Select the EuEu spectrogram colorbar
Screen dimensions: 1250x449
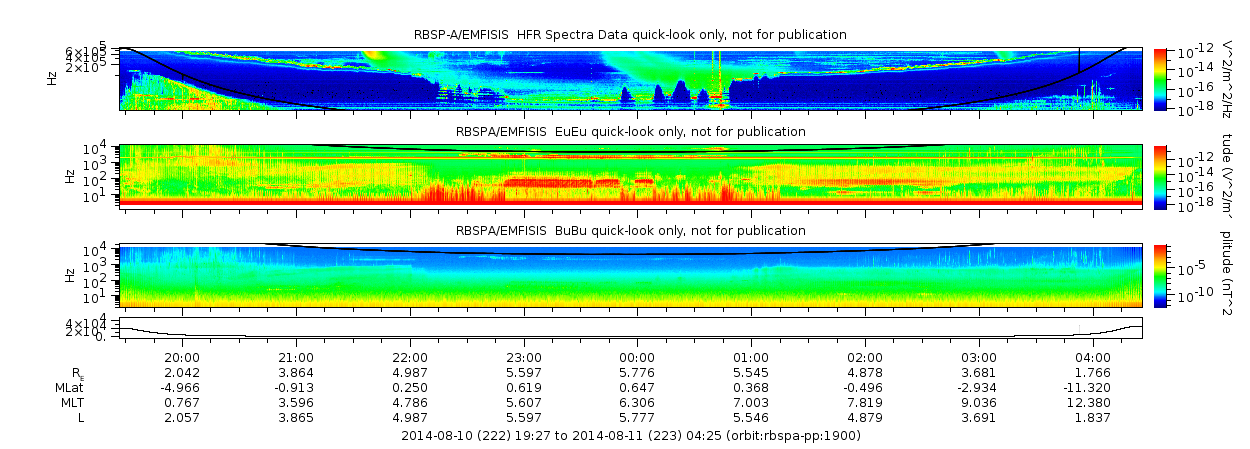(1160, 176)
